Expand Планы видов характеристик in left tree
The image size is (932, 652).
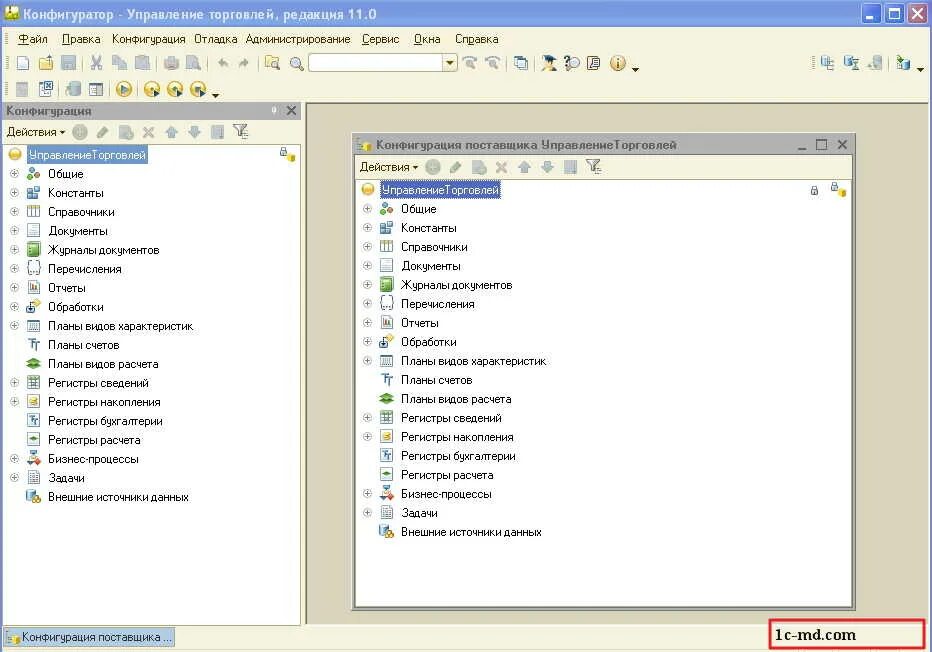coord(14,326)
